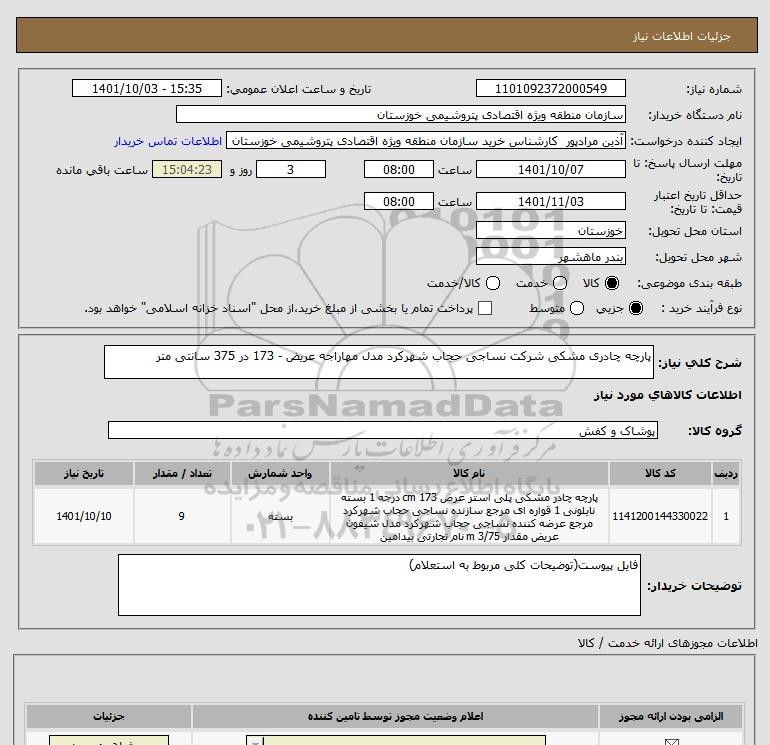This screenshot has height=745, width=770.
Task: Click the remaining time countdown 15:04:23
Action: (187, 169)
